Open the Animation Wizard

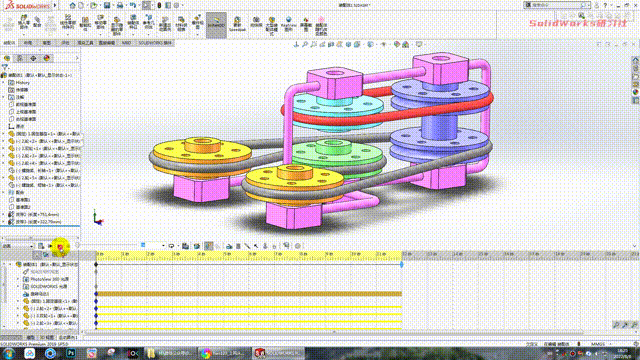tap(197, 246)
